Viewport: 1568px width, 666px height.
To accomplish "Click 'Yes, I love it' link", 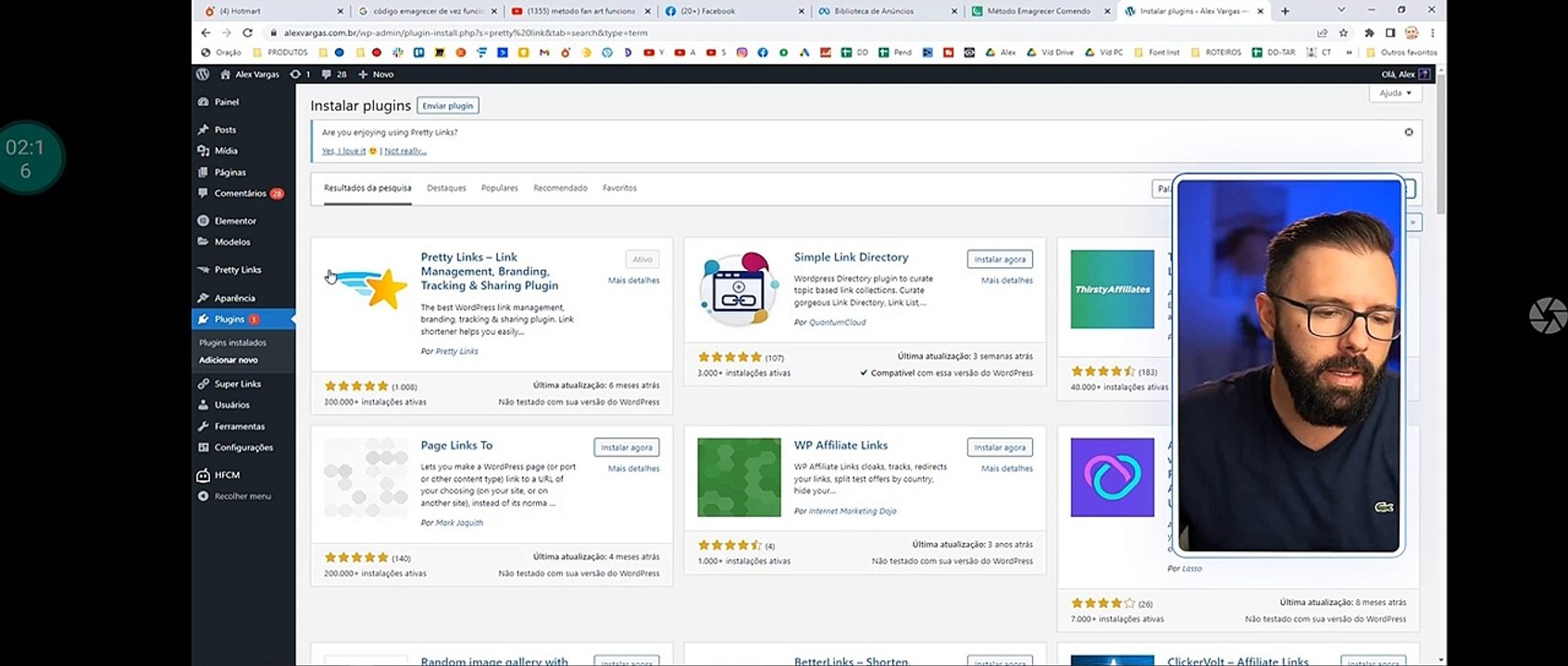I will 343,151.
